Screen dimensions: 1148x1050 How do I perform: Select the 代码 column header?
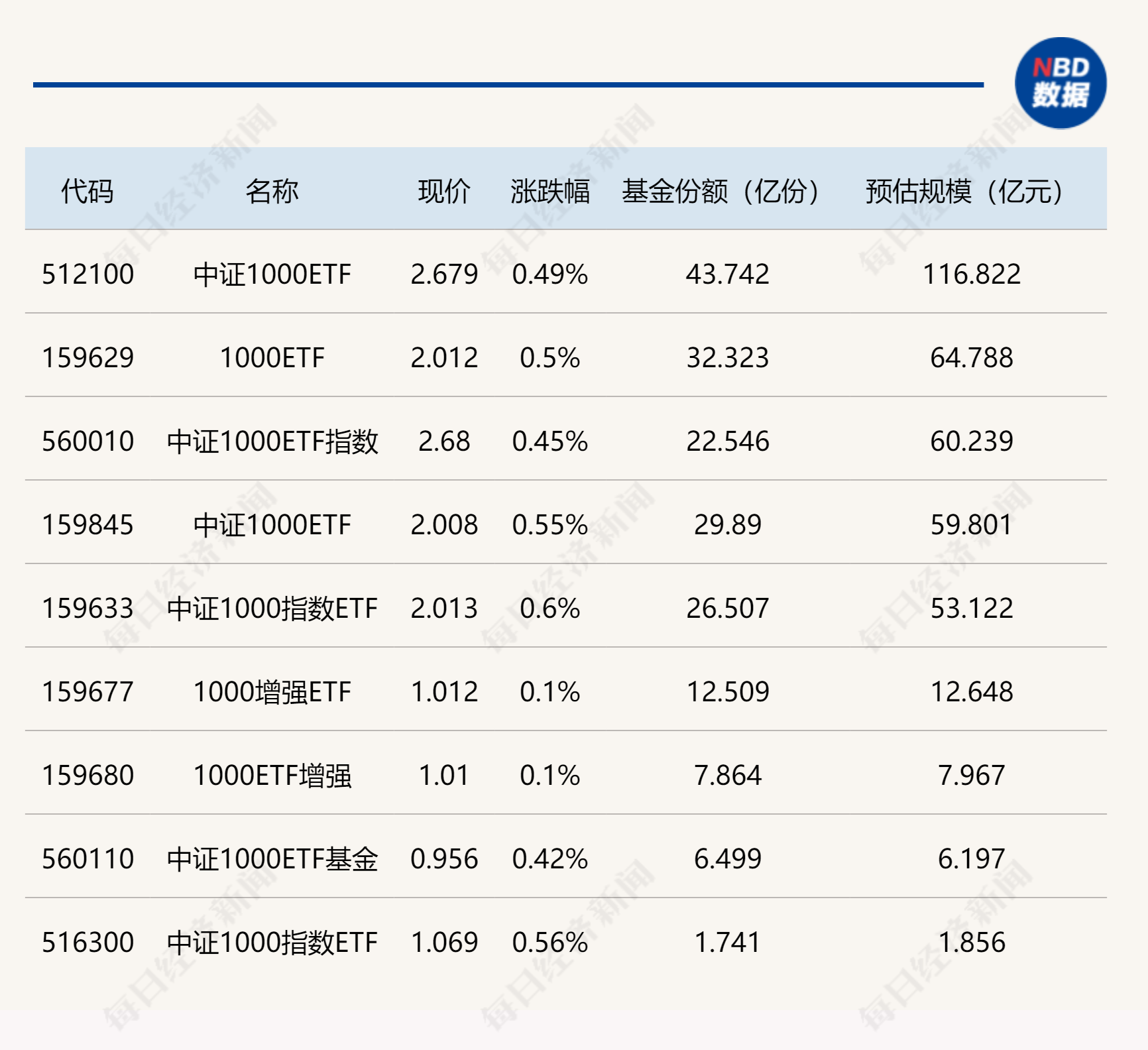pyautogui.click(x=87, y=192)
